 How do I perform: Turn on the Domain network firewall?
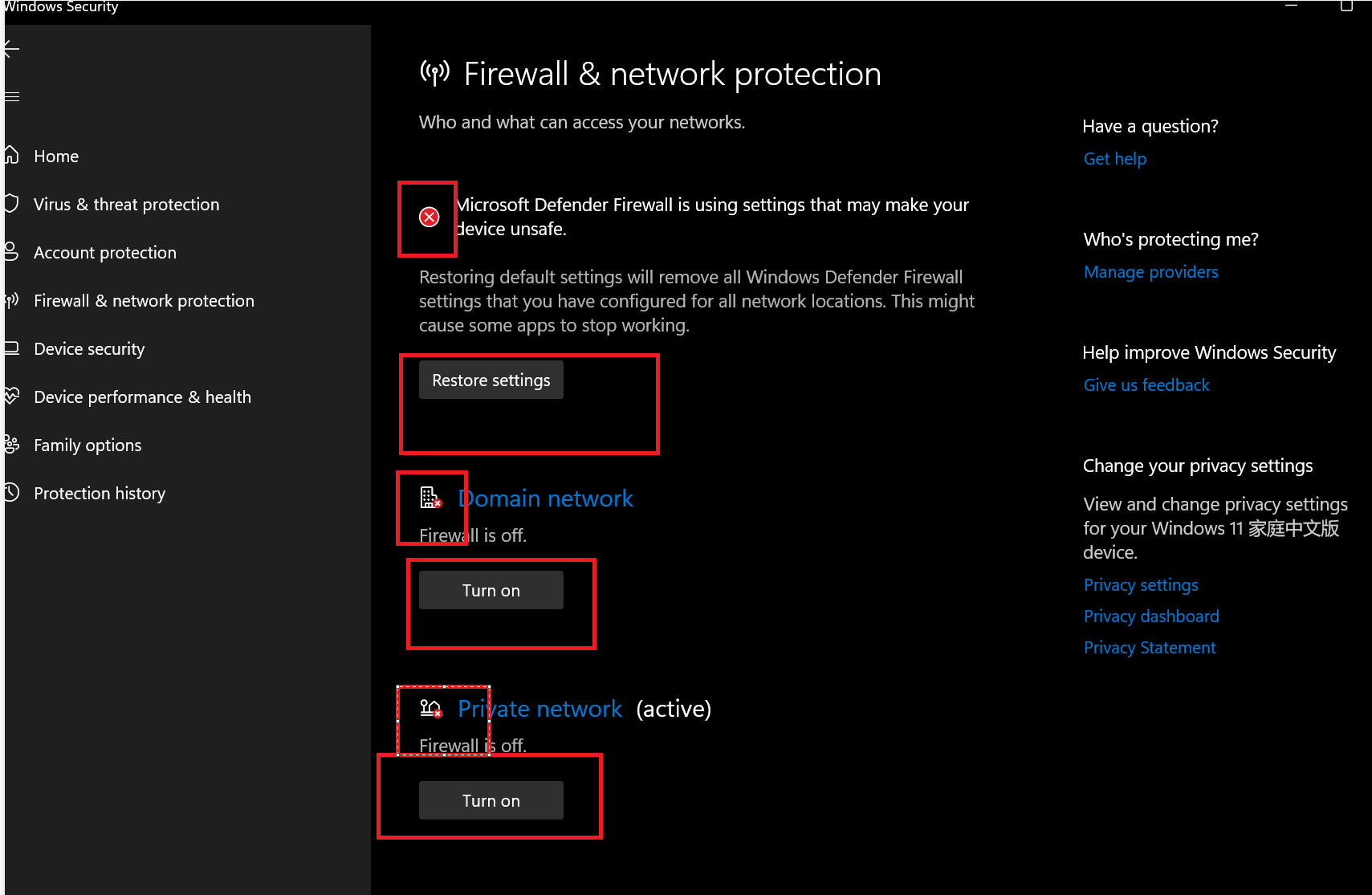491,591
